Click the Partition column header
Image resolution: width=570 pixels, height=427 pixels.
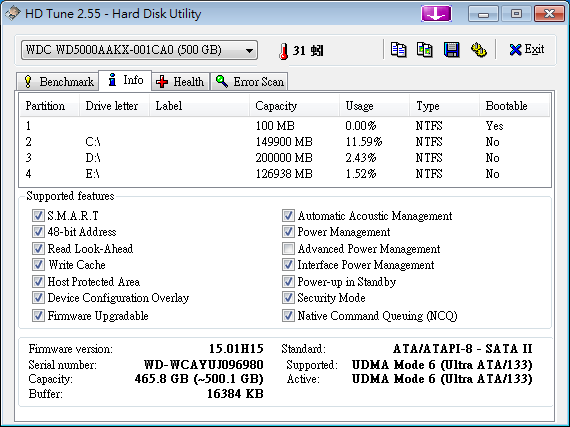[49, 106]
